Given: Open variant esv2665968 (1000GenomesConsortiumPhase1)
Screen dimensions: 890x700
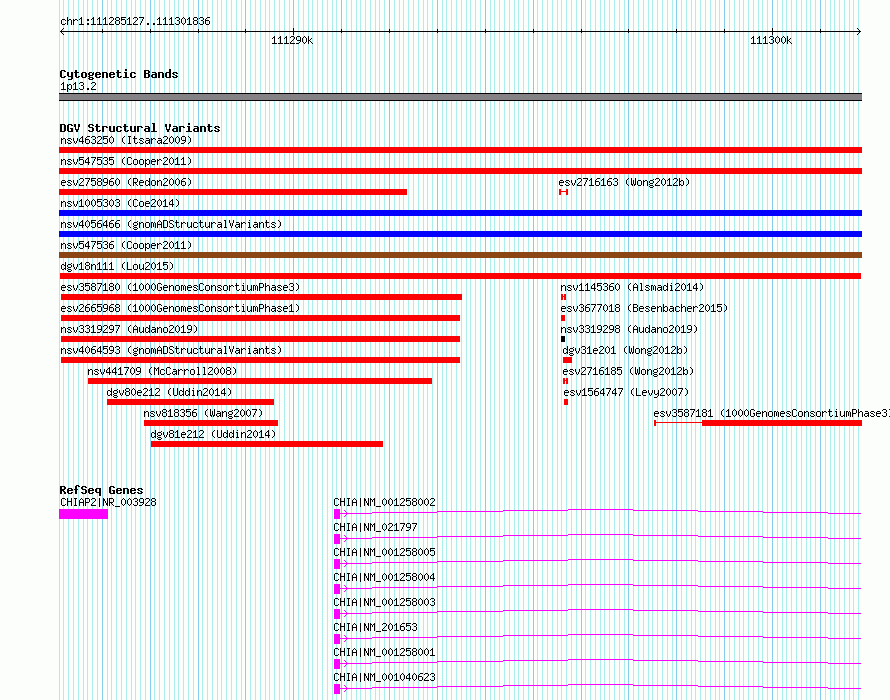Looking at the screenshot, I should click(180, 308).
